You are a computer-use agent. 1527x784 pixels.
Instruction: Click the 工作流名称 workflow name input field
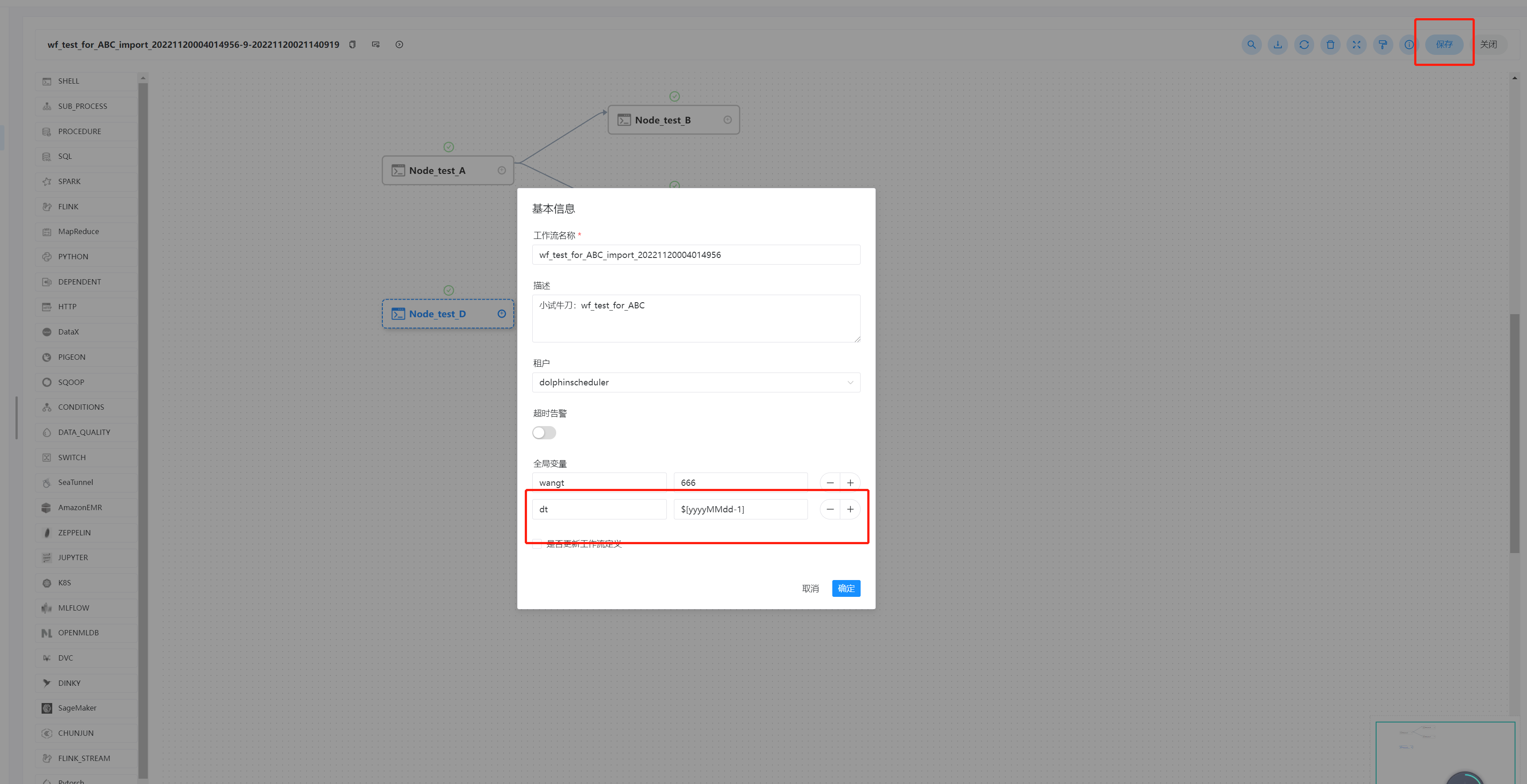click(696, 255)
